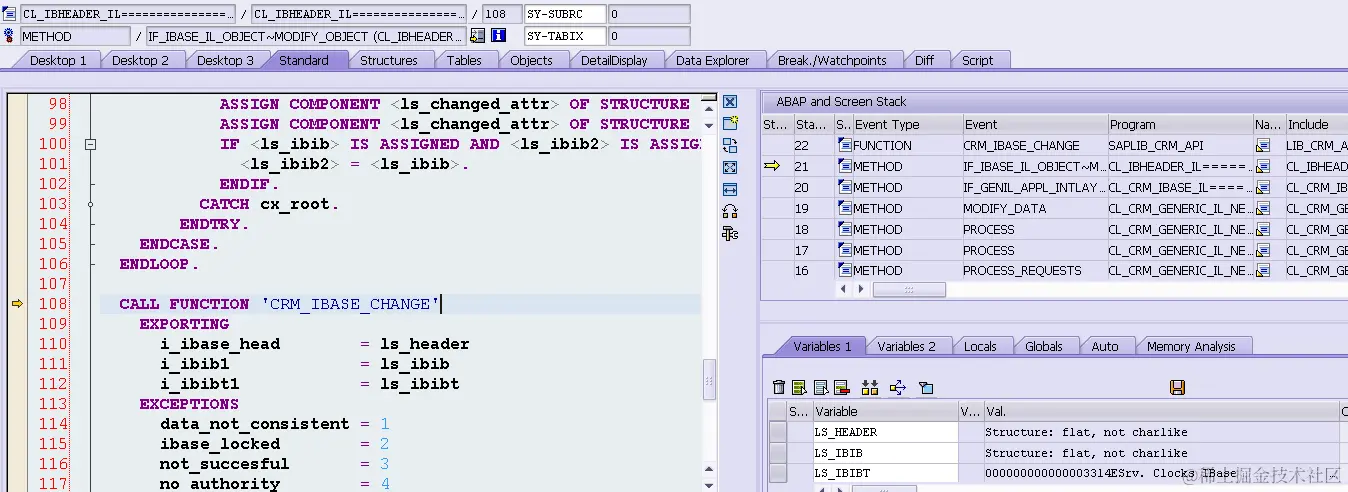Click the line number 108 field in header

[x=501, y=14]
